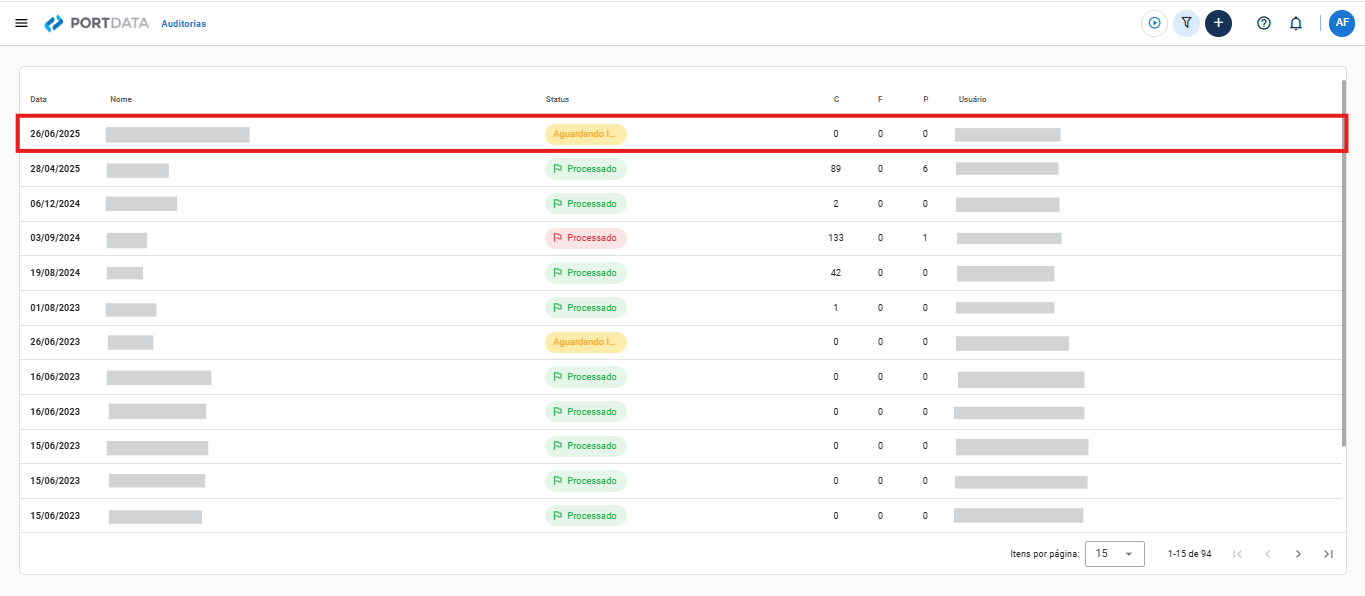Select the 26/06/2025 audit row
The image size is (1365, 596).
[681, 134]
